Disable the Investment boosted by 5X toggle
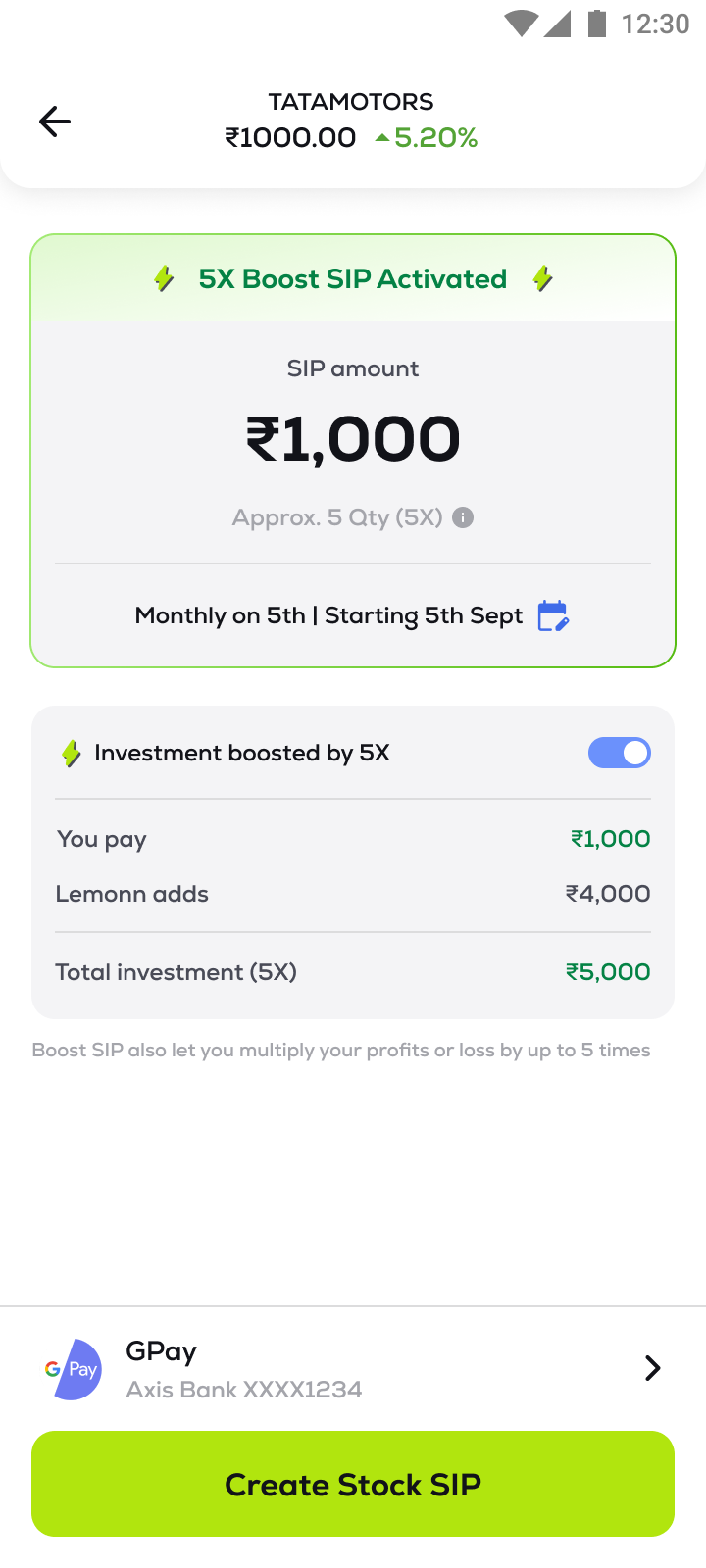Viewport: 706px width, 1568px height. [x=619, y=753]
